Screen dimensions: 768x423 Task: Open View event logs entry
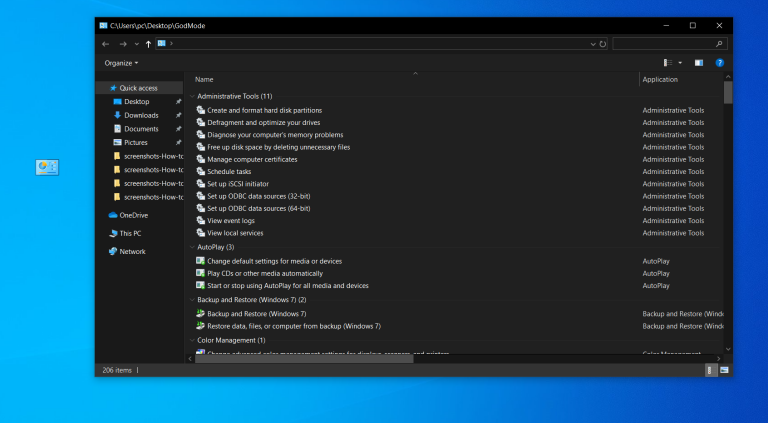(x=230, y=221)
